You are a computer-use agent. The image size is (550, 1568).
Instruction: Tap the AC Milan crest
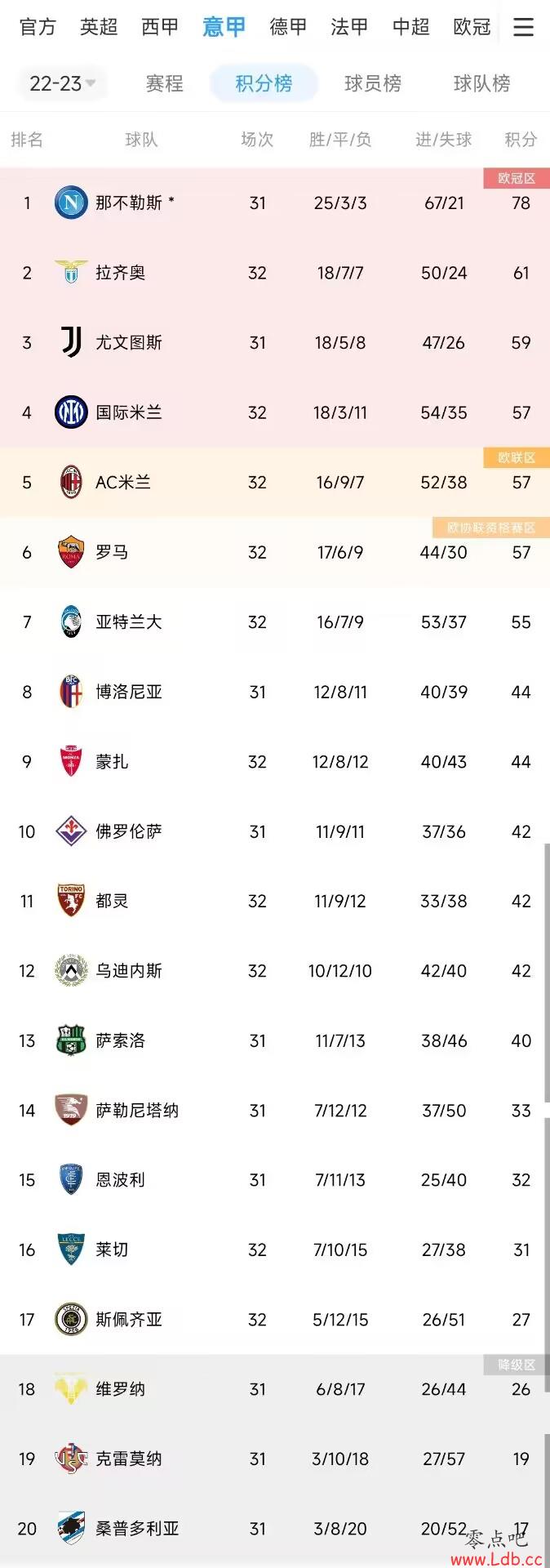[x=71, y=482]
